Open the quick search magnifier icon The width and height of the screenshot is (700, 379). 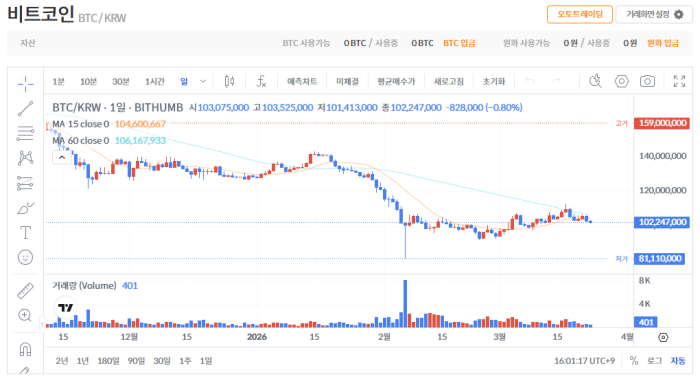pos(595,81)
